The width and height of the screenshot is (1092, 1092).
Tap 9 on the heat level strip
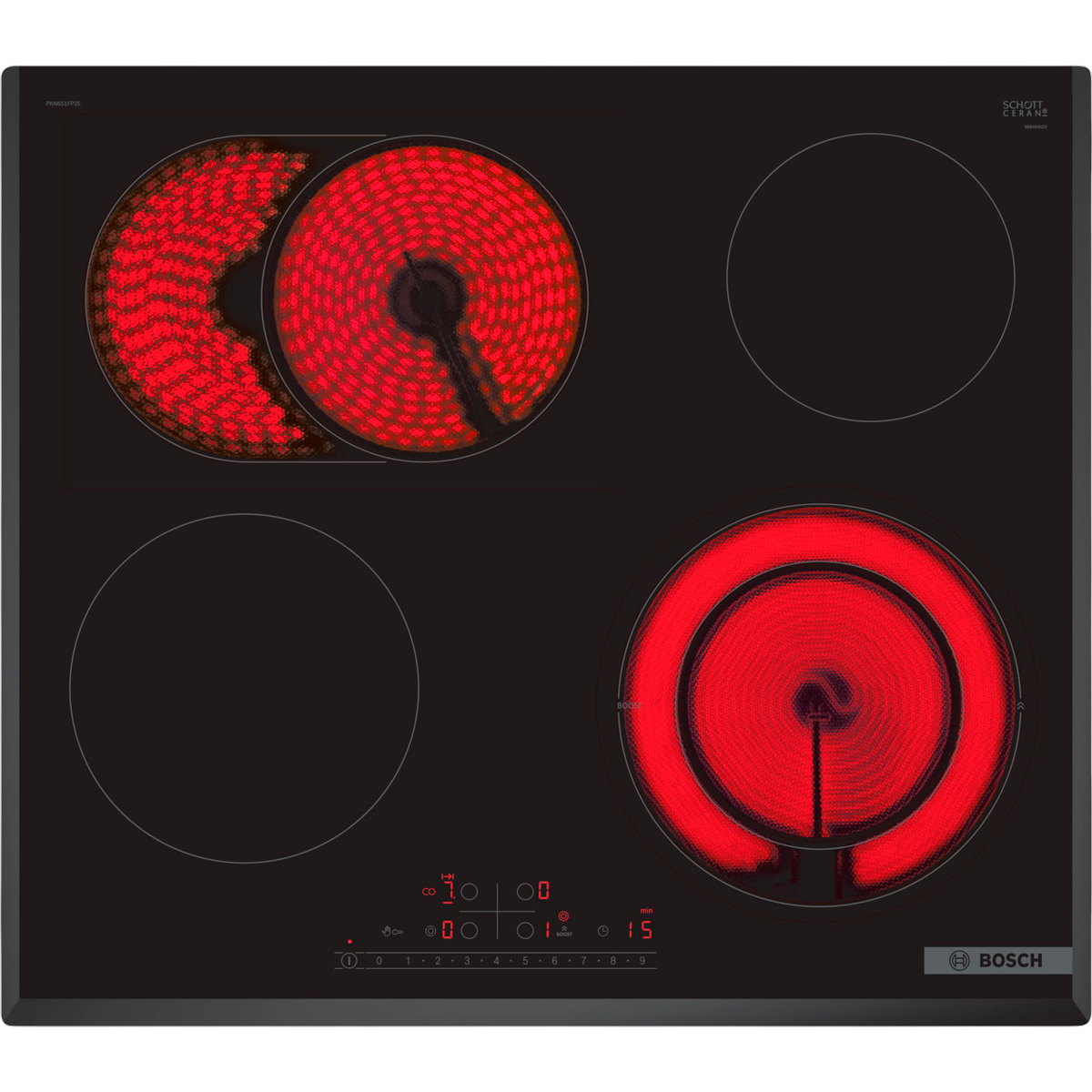click(642, 960)
